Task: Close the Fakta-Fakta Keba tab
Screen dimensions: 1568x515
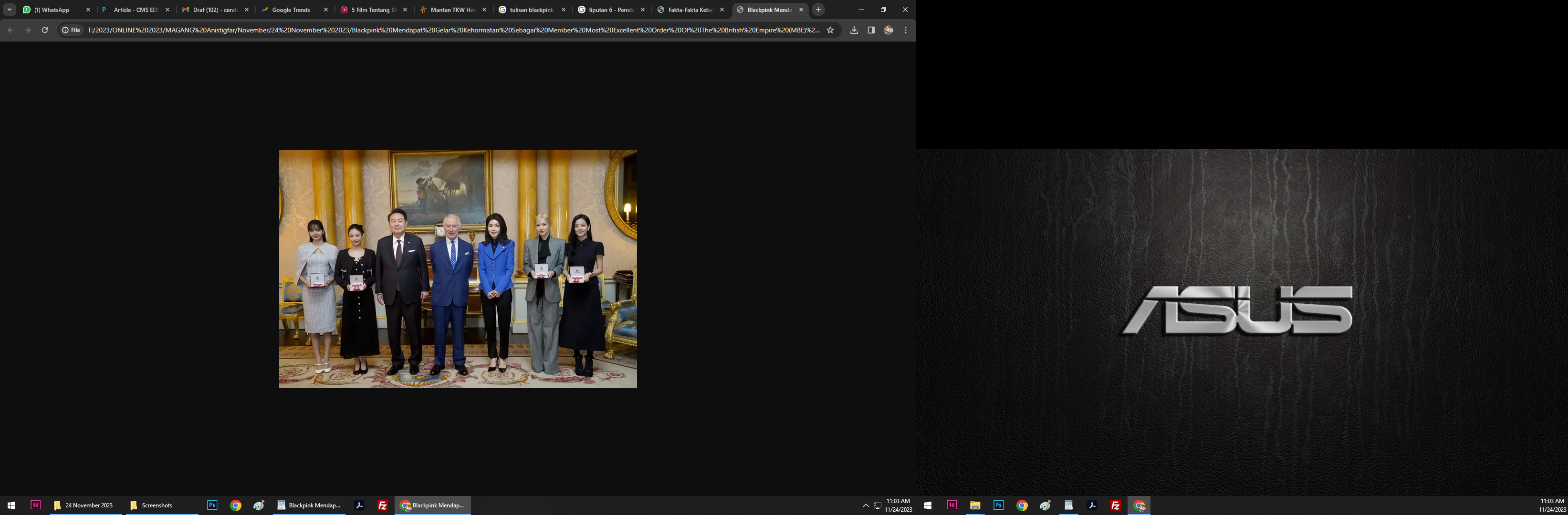Action: pyautogui.click(x=722, y=10)
